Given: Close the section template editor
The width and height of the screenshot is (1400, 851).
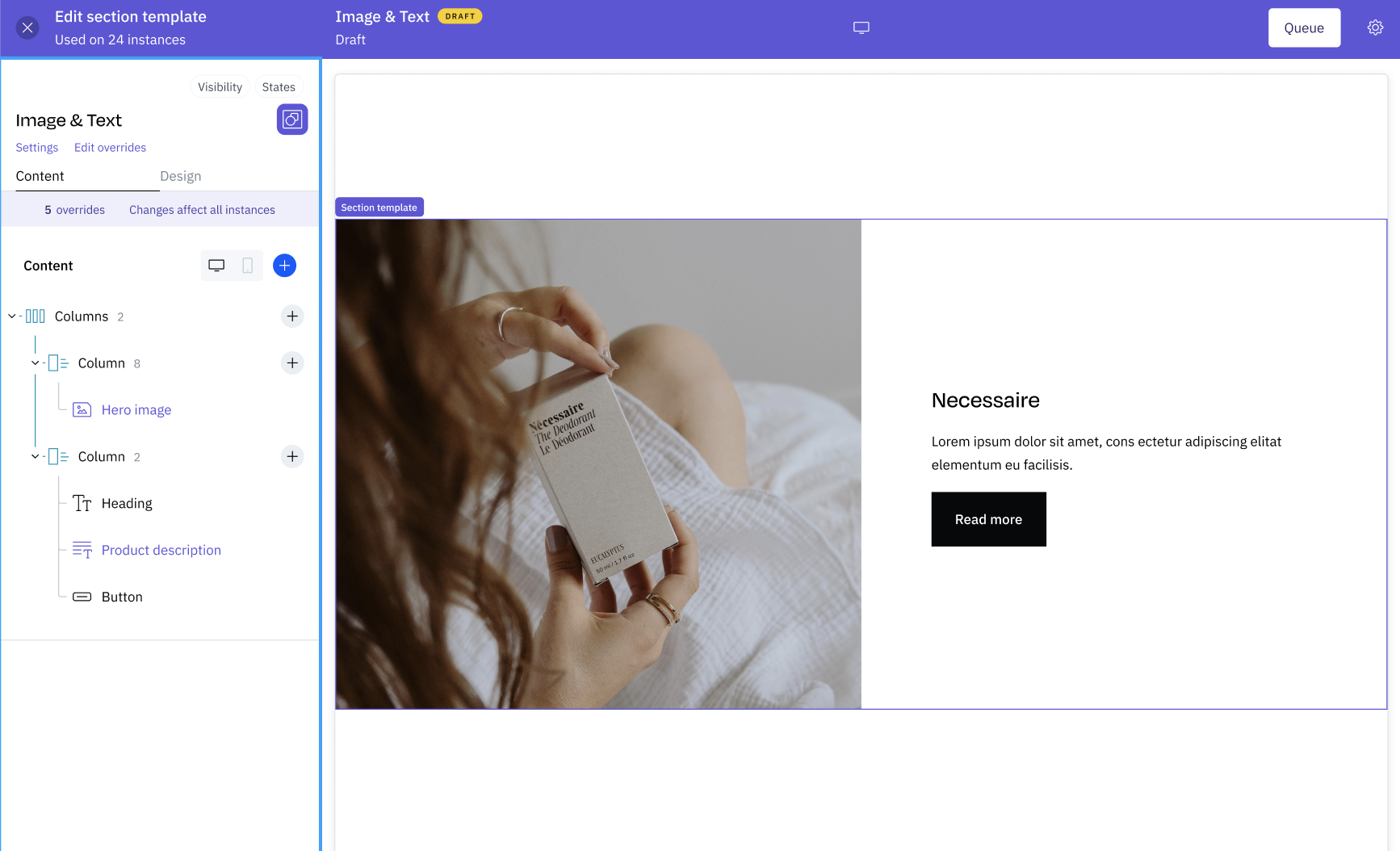Looking at the screenshot, I should [27, 28].
